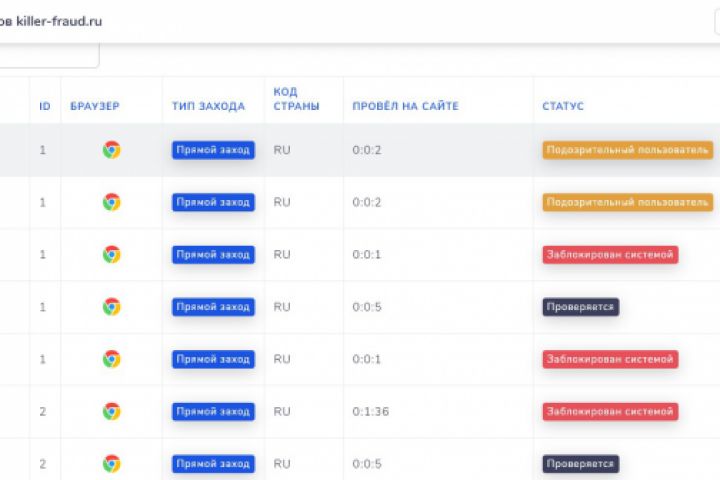This screenshot has width=720, height=480.
Task: Click Chrome icon in ID 1 Проверяется row
Action: pyautogui.click(x=112, y=307)
